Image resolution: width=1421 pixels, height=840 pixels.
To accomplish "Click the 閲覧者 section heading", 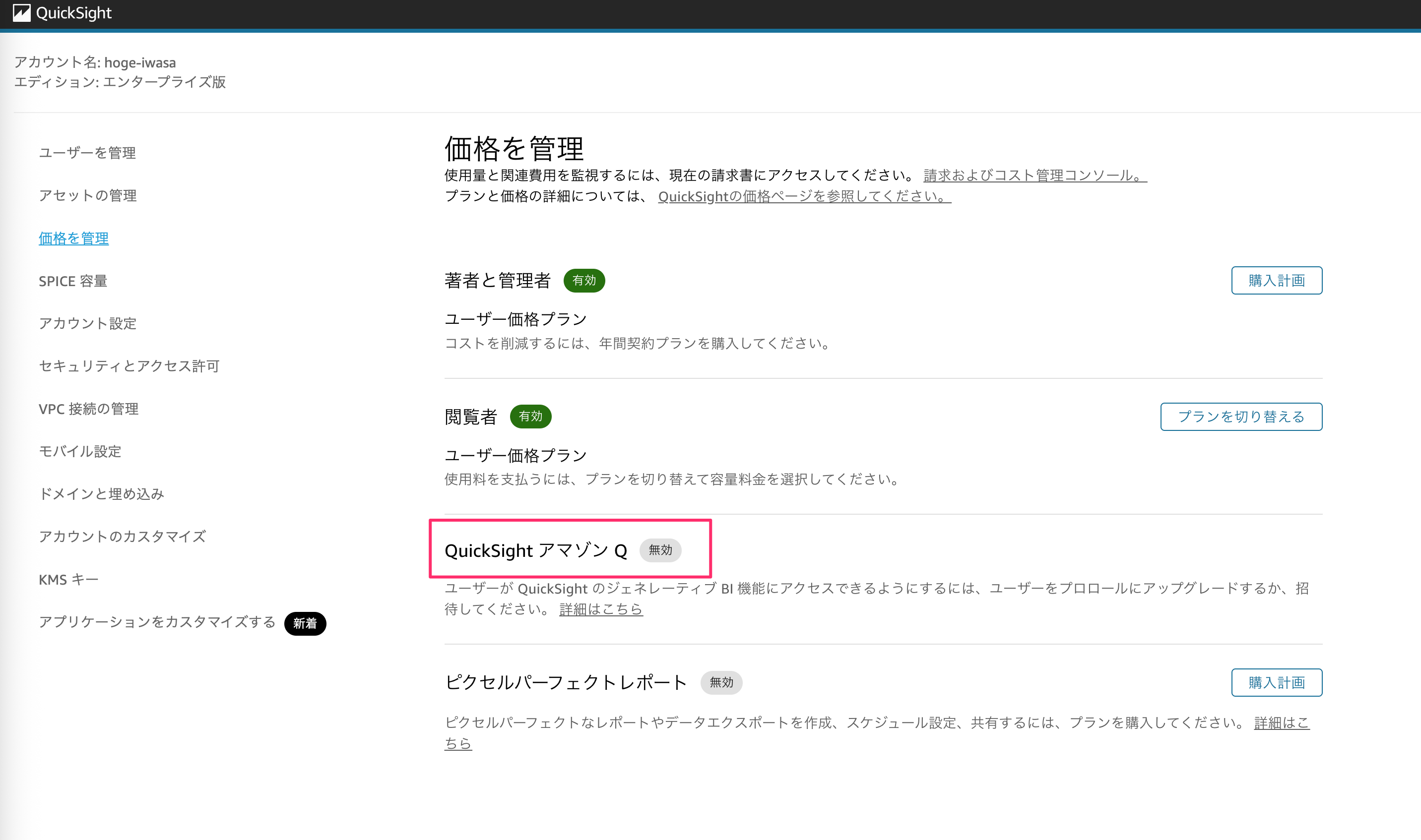I will (x=471, y=417).
